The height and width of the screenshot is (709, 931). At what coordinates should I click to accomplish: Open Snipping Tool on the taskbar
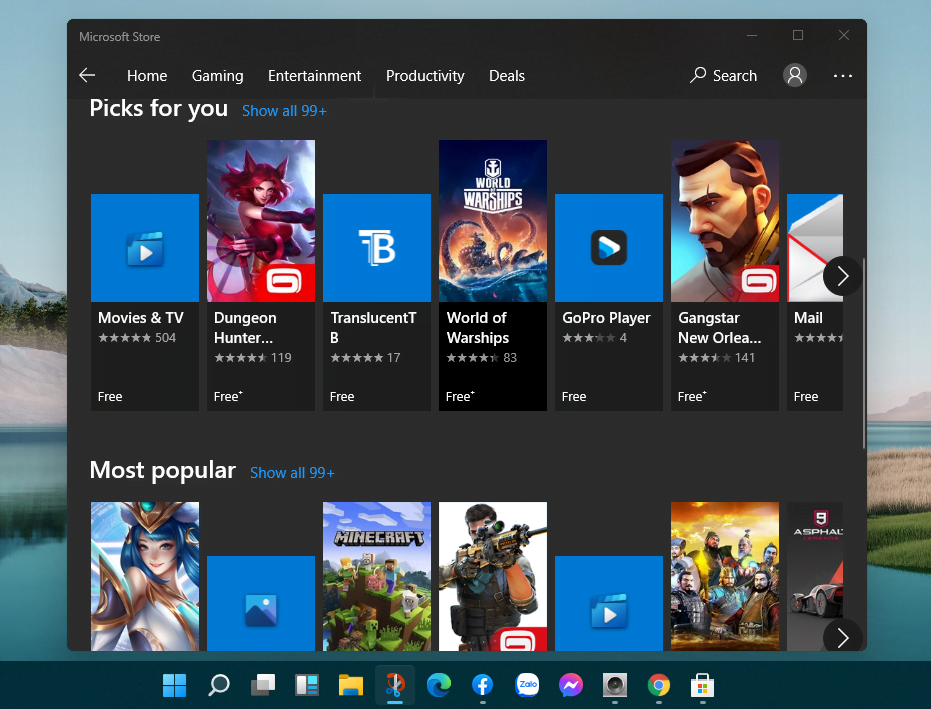point(395,685)
